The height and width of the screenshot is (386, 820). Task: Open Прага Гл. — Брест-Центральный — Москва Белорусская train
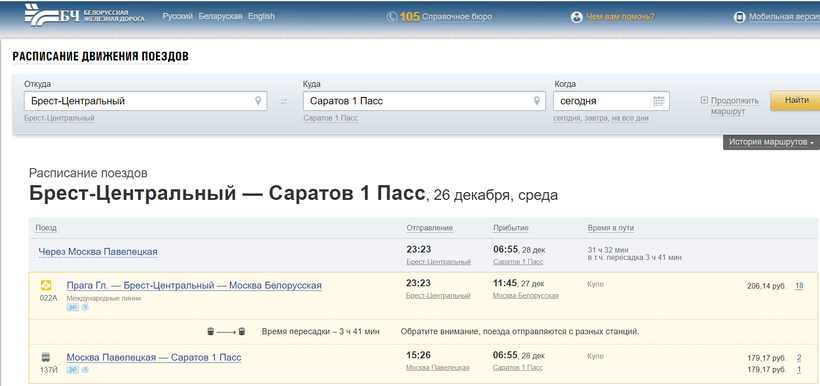click(x=194, y=286)
